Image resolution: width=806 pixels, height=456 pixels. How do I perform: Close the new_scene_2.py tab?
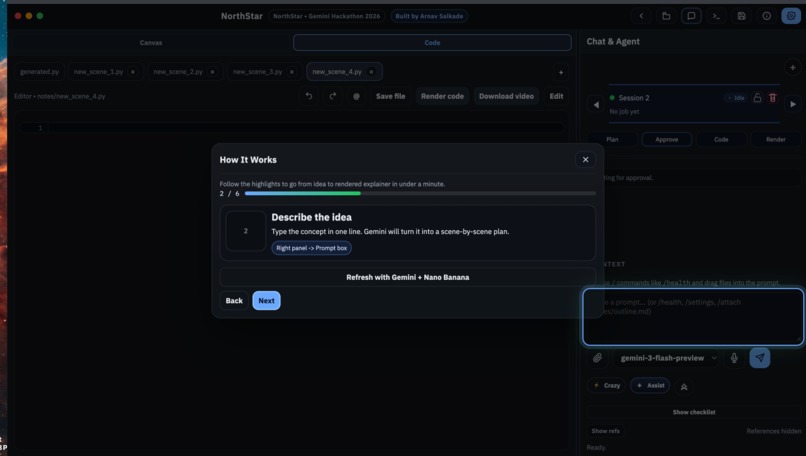tap(212, 72)
